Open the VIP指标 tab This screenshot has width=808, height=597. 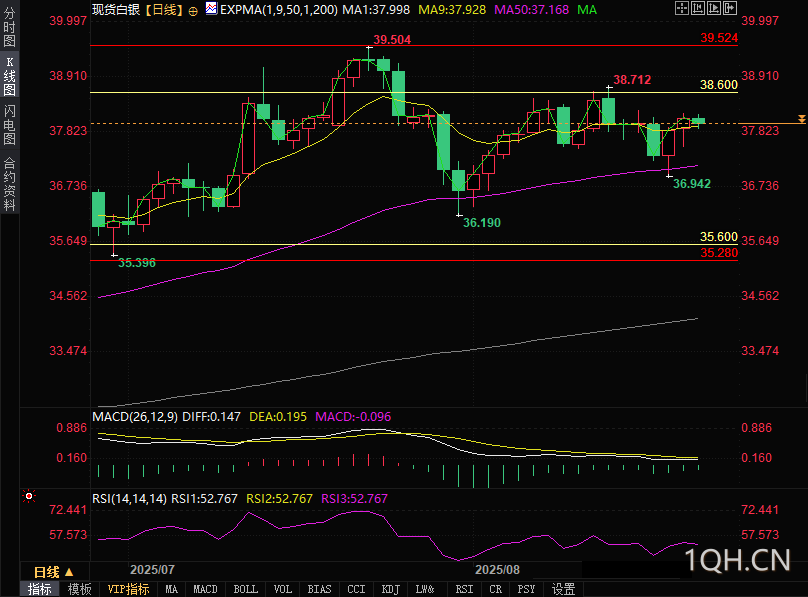tap(128, 589)
